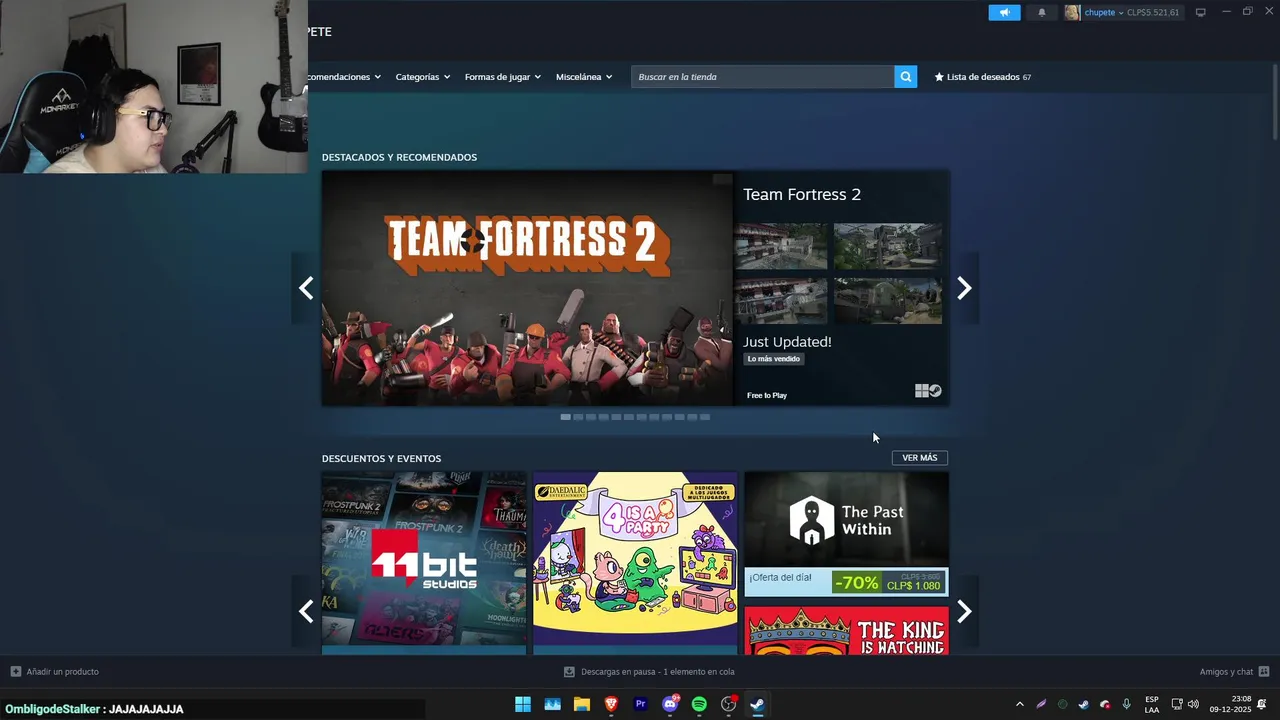Show hidden system tray icons
Viewport: 1280px width, 720px height.
tap(1019, 704)
